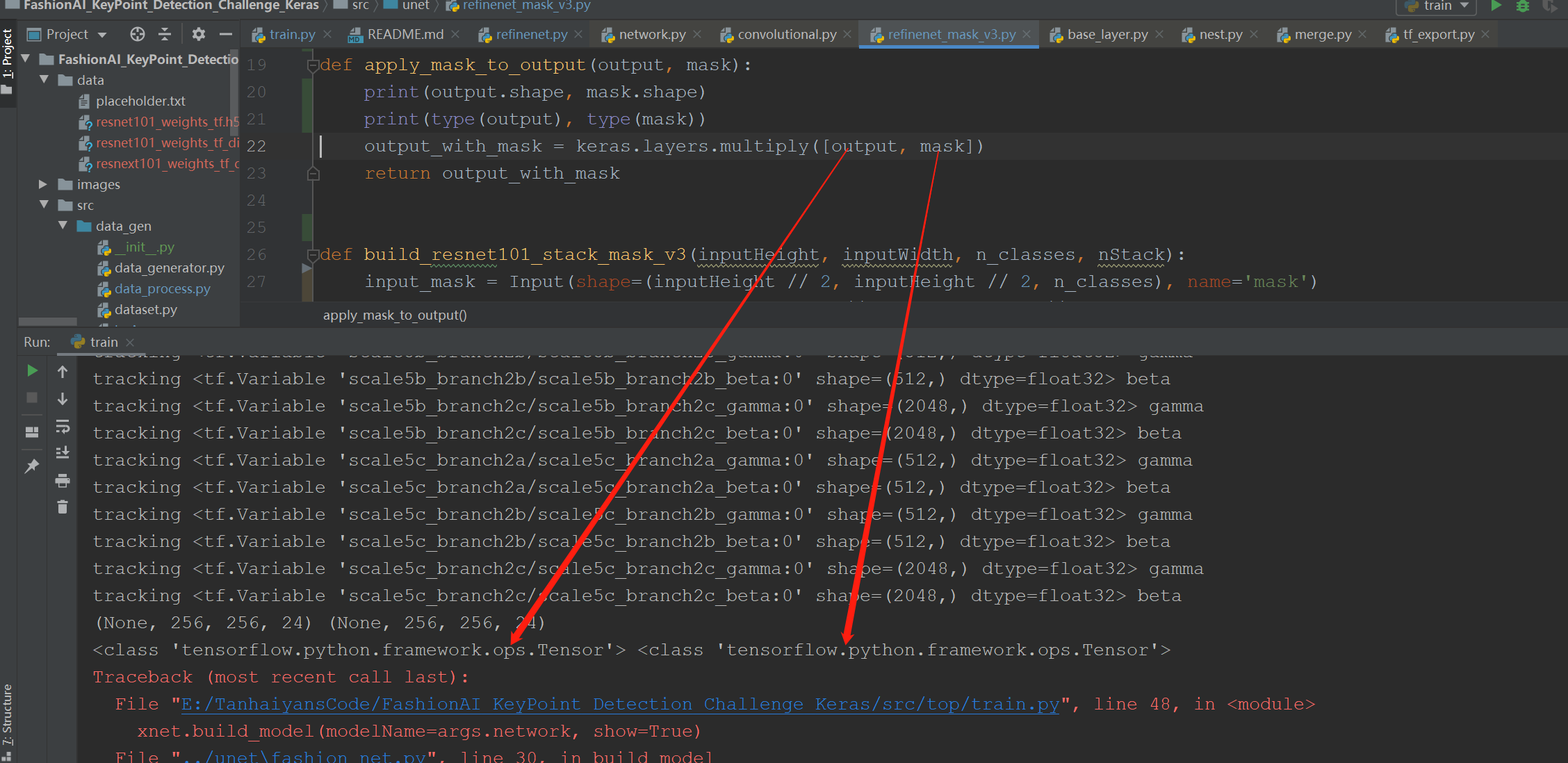The height and width of the screenshot is (763, 1568).
Task: Click the up arrow in Run panel
Action: pyautogui.click(x=63, y=372)
